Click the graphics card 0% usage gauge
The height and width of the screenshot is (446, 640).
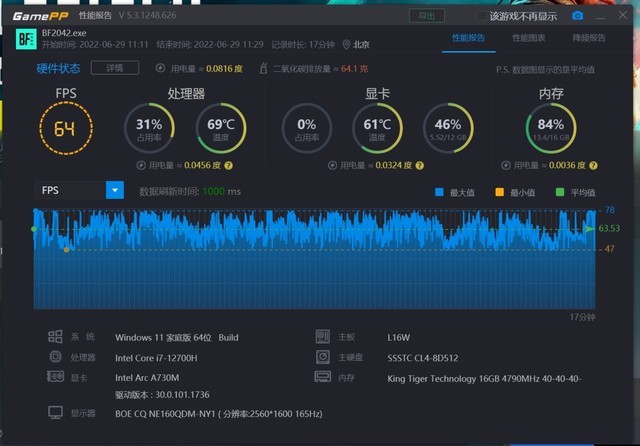307,128
